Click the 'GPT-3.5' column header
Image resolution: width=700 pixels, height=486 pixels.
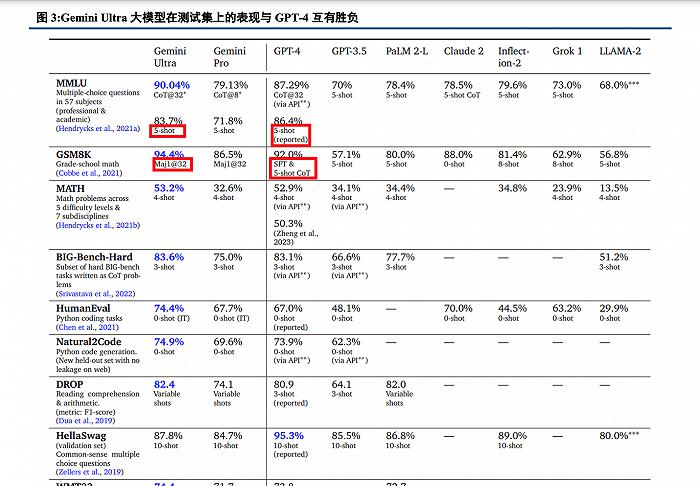point(349,51)
